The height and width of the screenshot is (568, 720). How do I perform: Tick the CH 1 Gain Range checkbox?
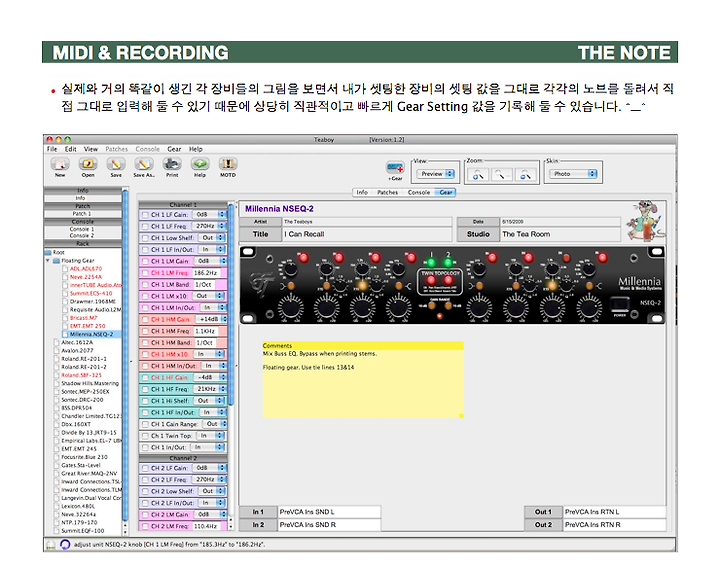[145, 424]
